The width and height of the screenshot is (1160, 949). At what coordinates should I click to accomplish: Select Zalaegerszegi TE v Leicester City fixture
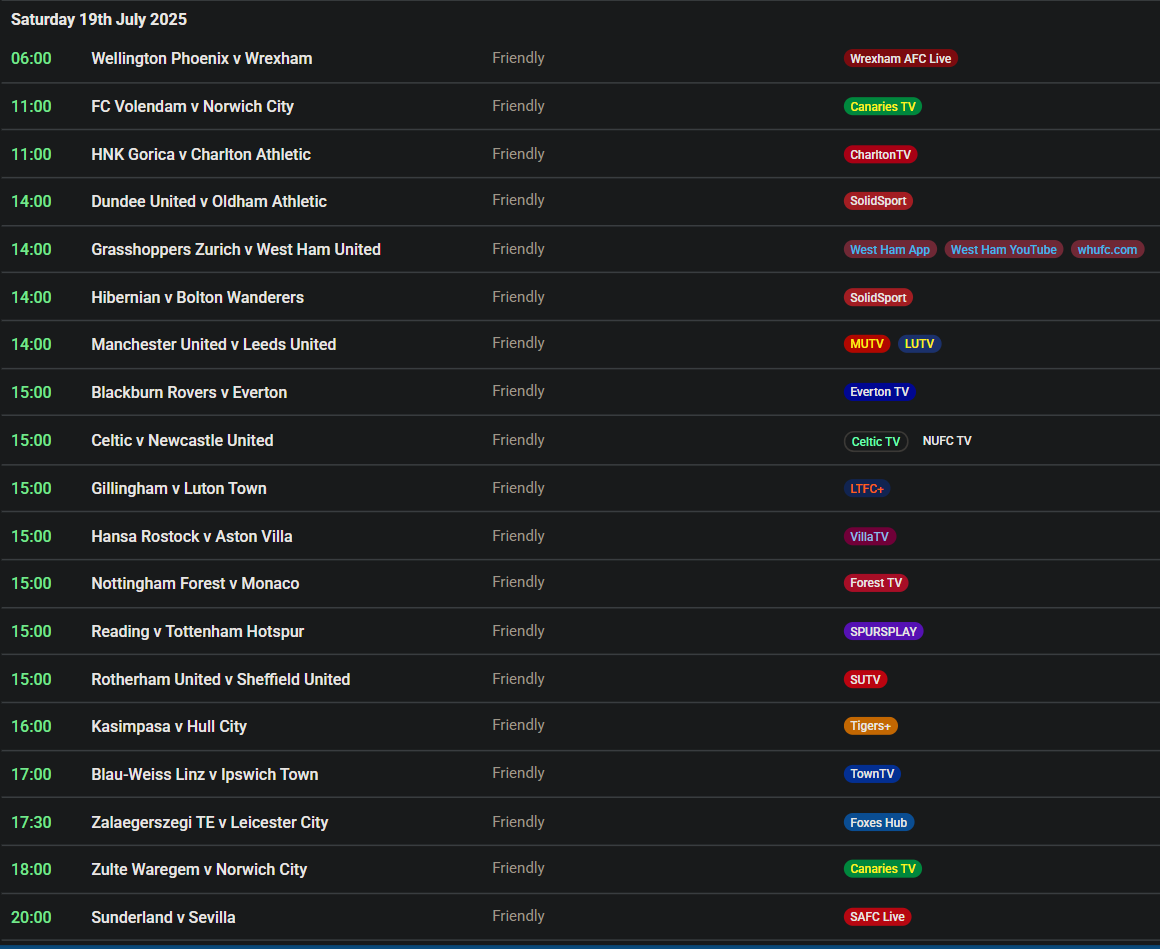click(x=209, y=823)
